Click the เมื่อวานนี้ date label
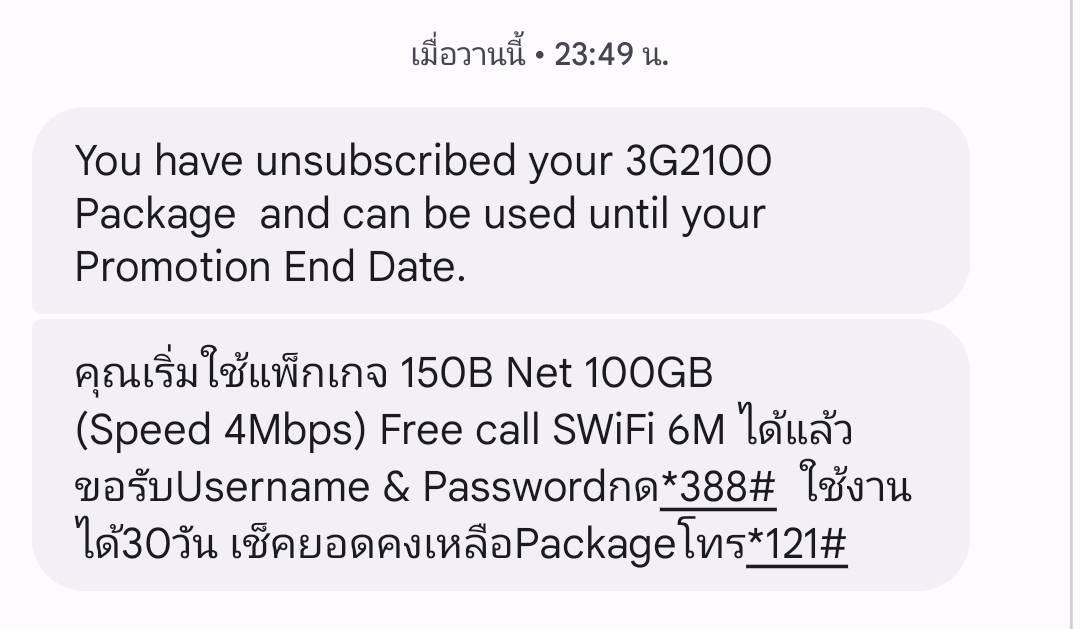The height and width of the screenshot is (629, 1080). (x=468, y=54)
